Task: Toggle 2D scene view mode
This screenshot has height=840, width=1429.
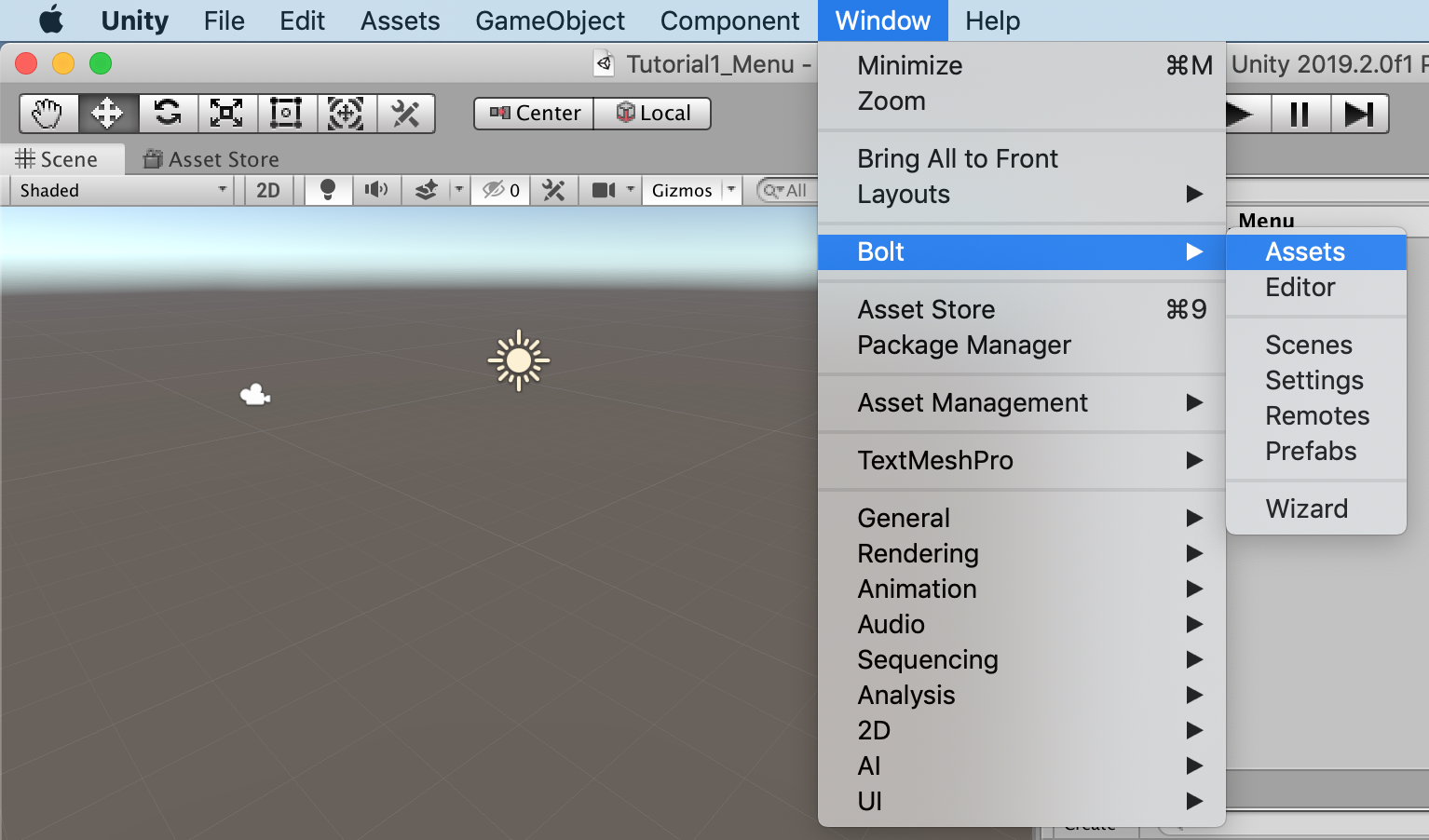Action: point(268,190)
